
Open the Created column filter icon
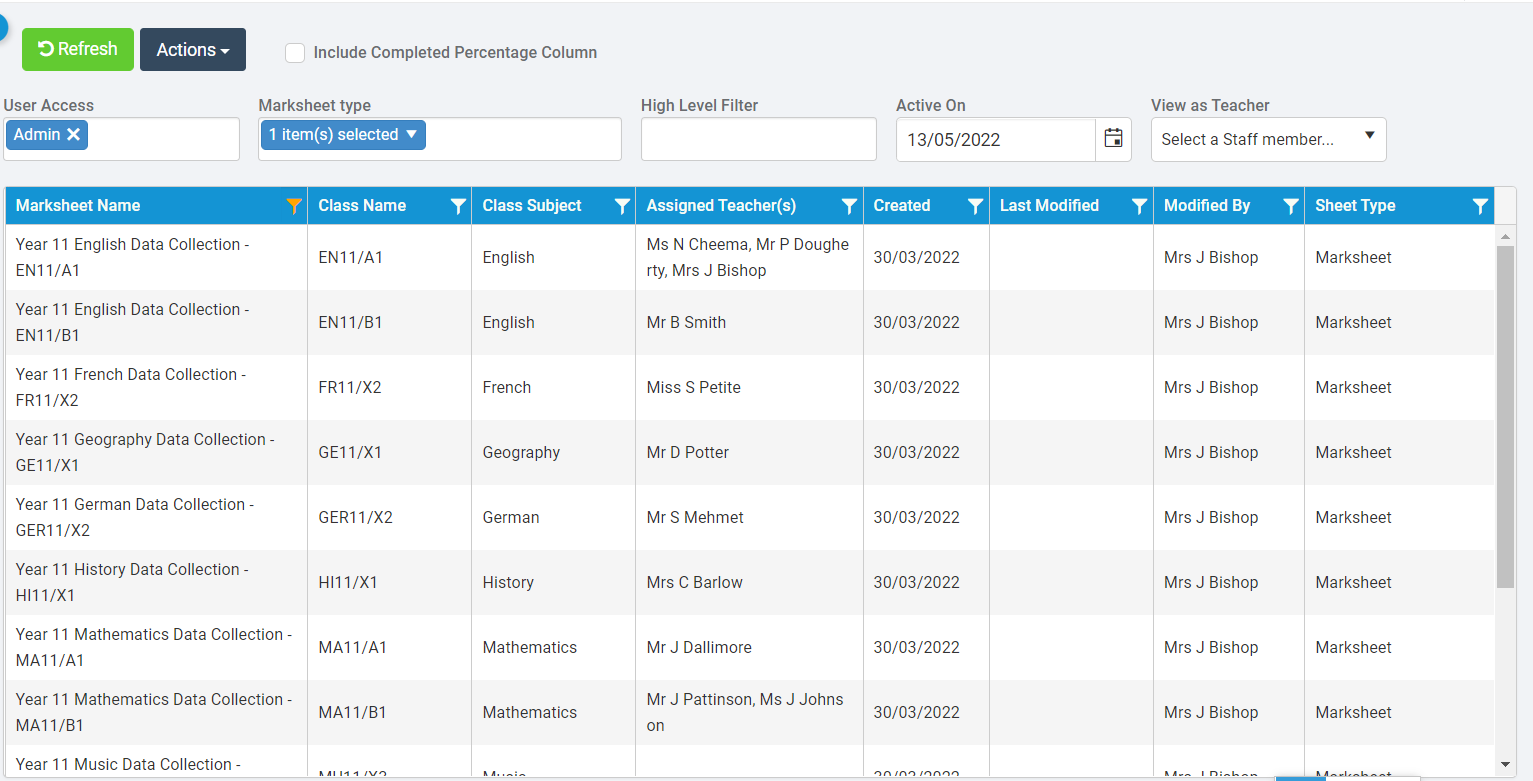click(975, 205)
